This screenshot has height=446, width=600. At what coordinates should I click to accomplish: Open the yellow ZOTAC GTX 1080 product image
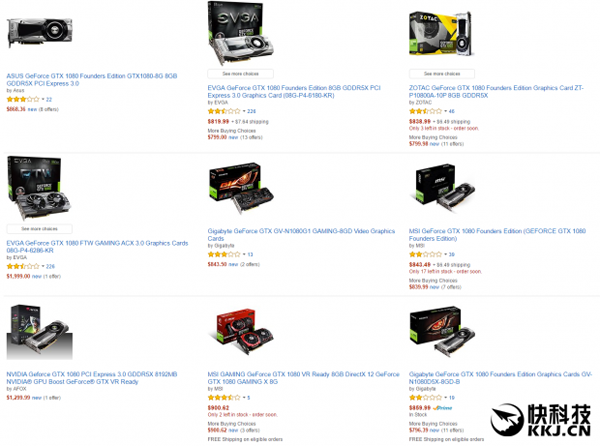441,34
